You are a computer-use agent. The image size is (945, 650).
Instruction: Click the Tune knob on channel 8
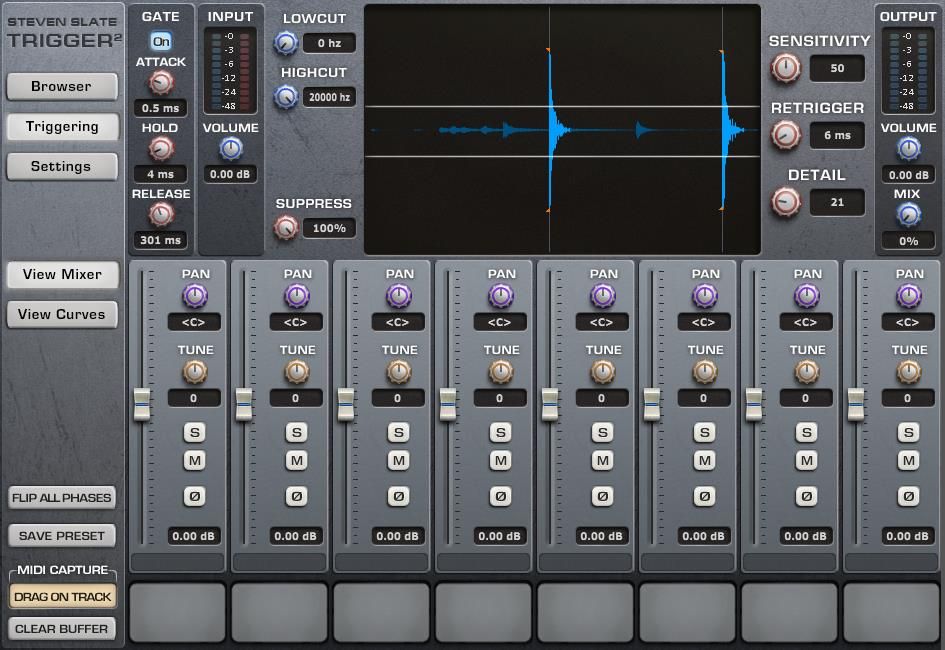pyautogui.click(x=909, y=372)
